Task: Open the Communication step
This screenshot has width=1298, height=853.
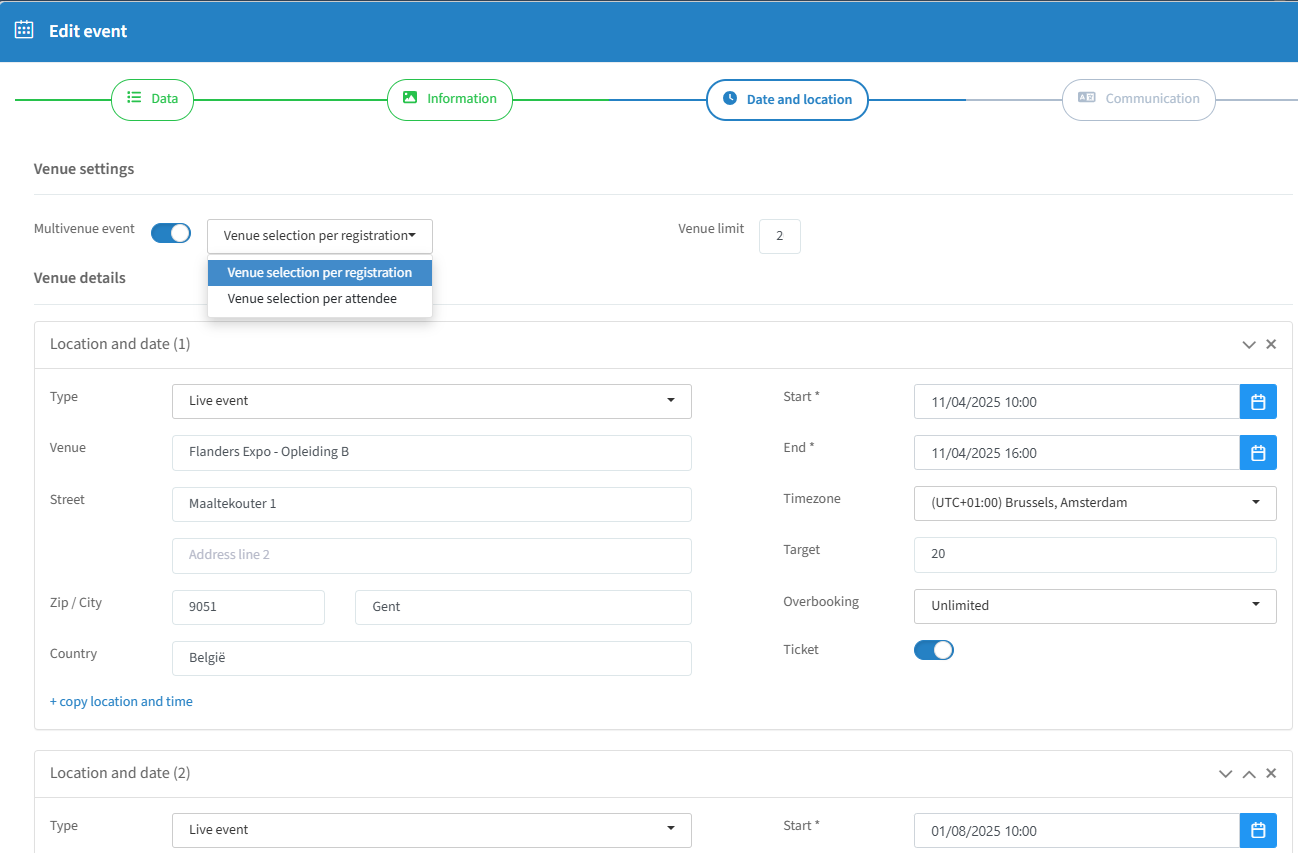Action: coord(1139,100)
